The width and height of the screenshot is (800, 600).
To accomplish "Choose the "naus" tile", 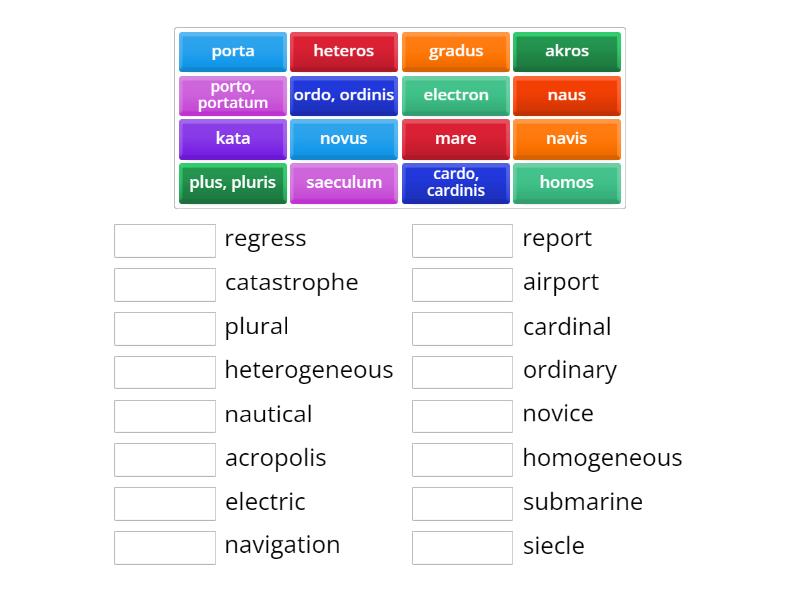I will tap(567, 95).
